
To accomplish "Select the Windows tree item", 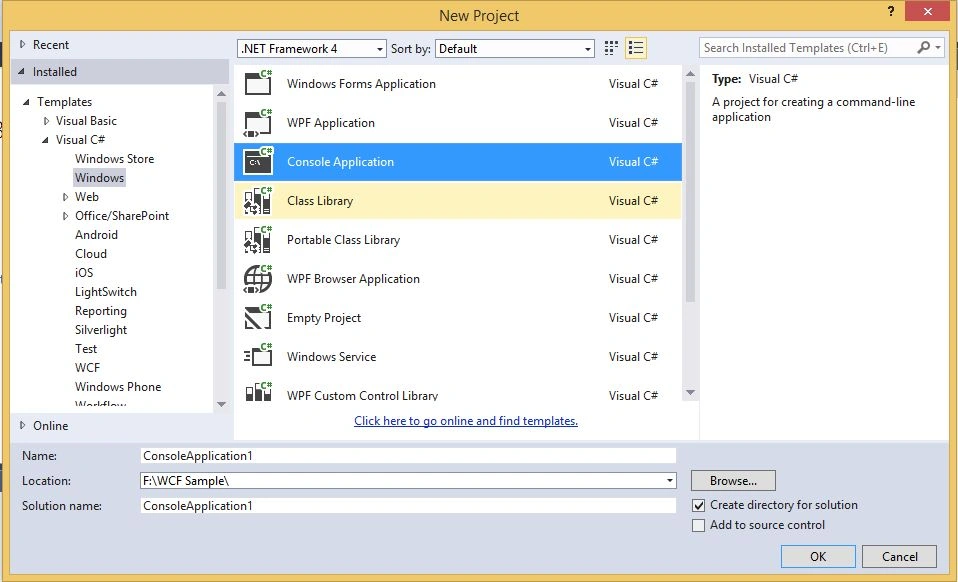I will coord(100,178).
